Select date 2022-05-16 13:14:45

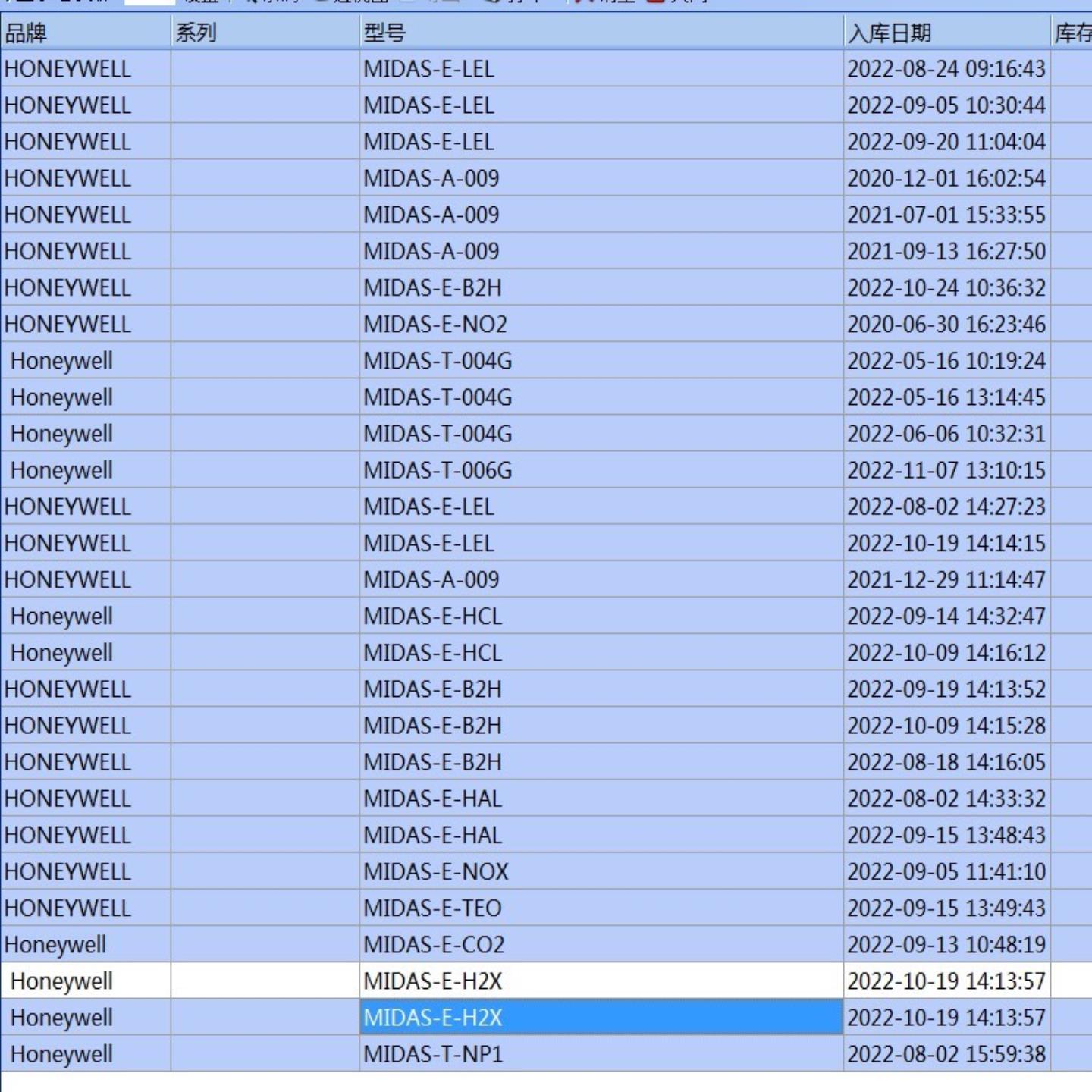[x=947, y=397]
